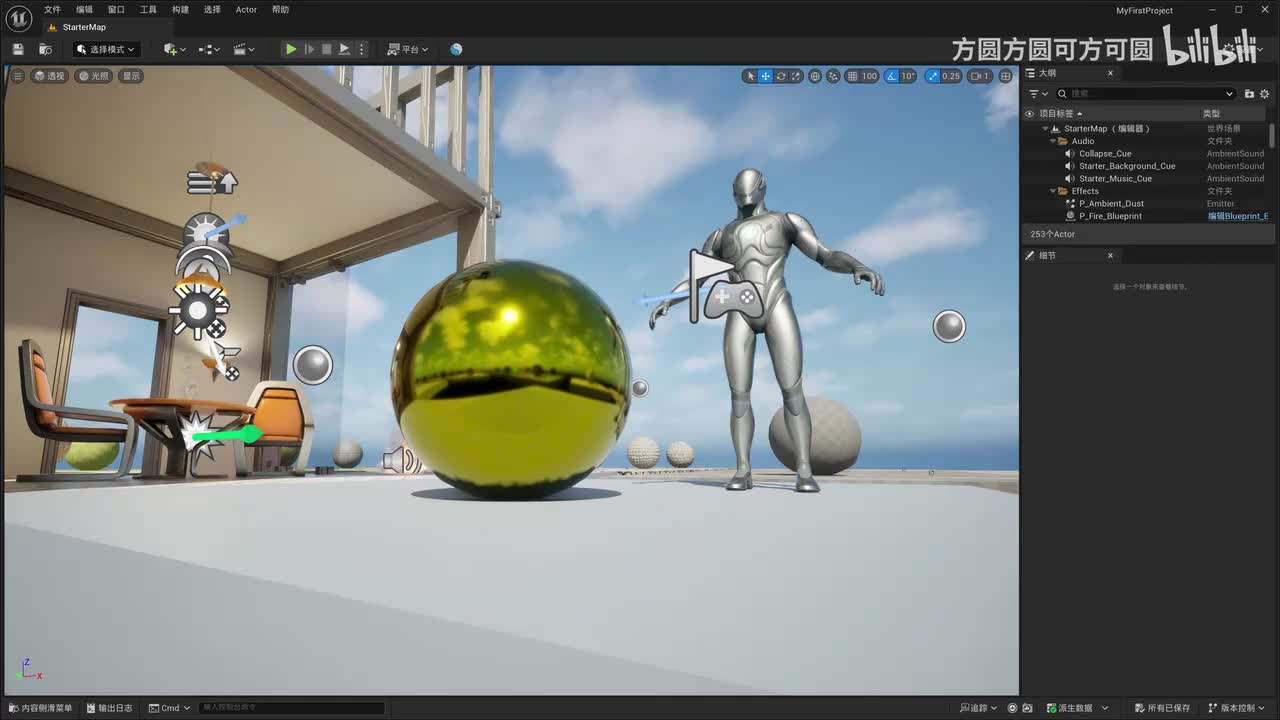Screen dimensions: 1280x720
Task: Sort by 项目标签 column header
Action: click(1057, 114)
